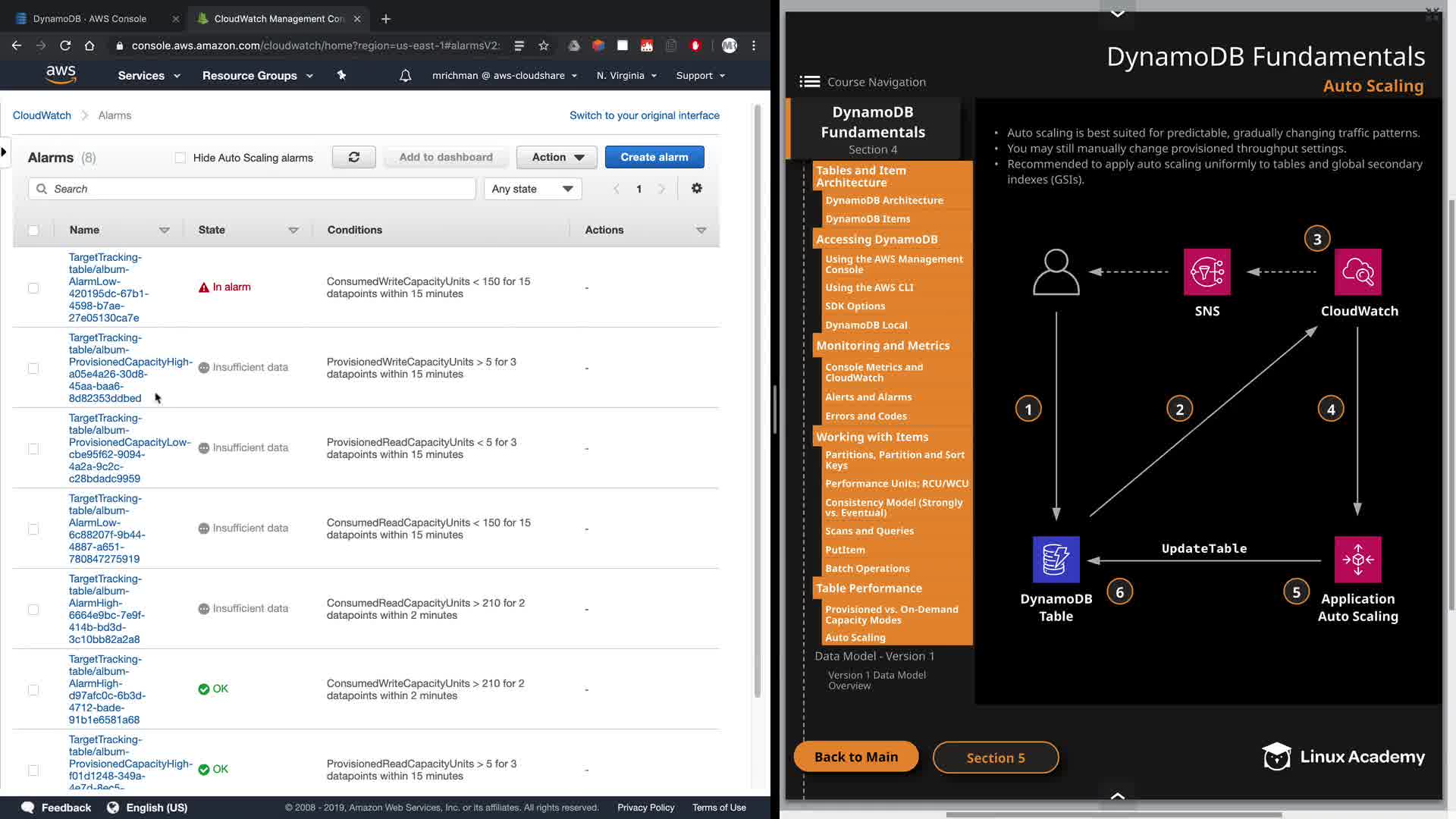Click the refresh alarms icon button
This screenshot has width=1456, height=819.
tap(353, 157)
